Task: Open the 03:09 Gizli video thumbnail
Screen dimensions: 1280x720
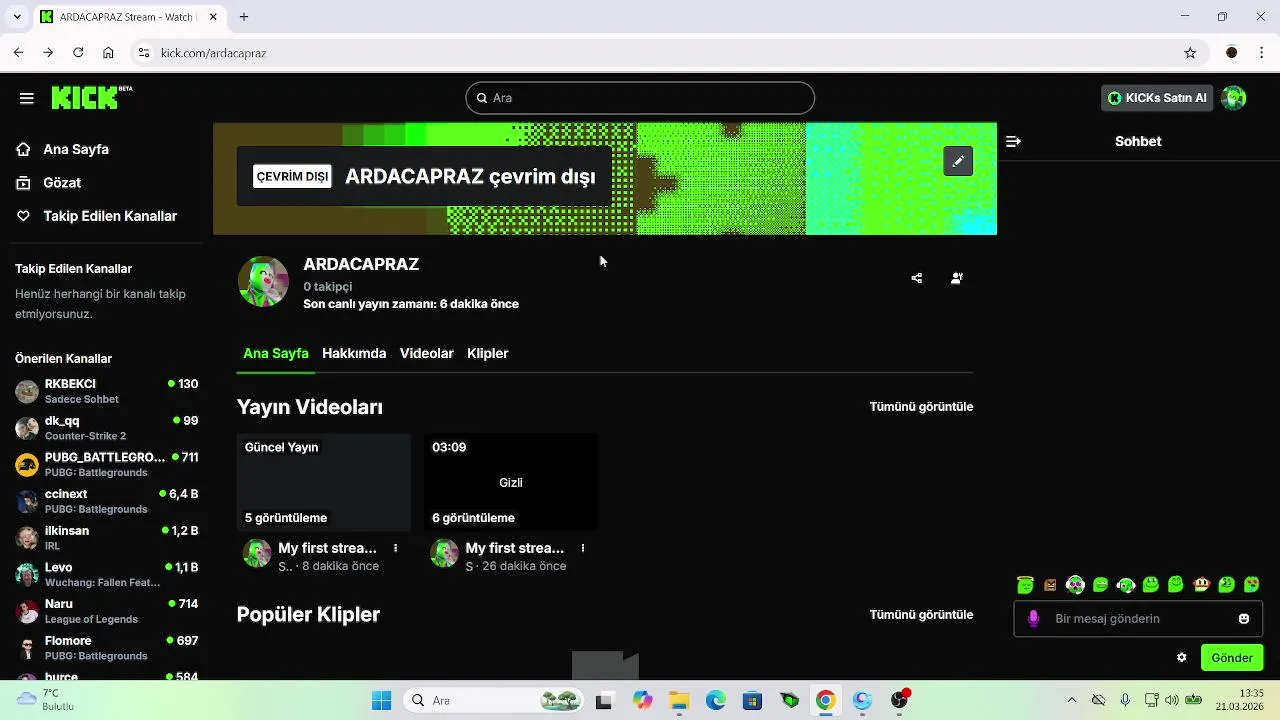Action: tap(511, 482)
